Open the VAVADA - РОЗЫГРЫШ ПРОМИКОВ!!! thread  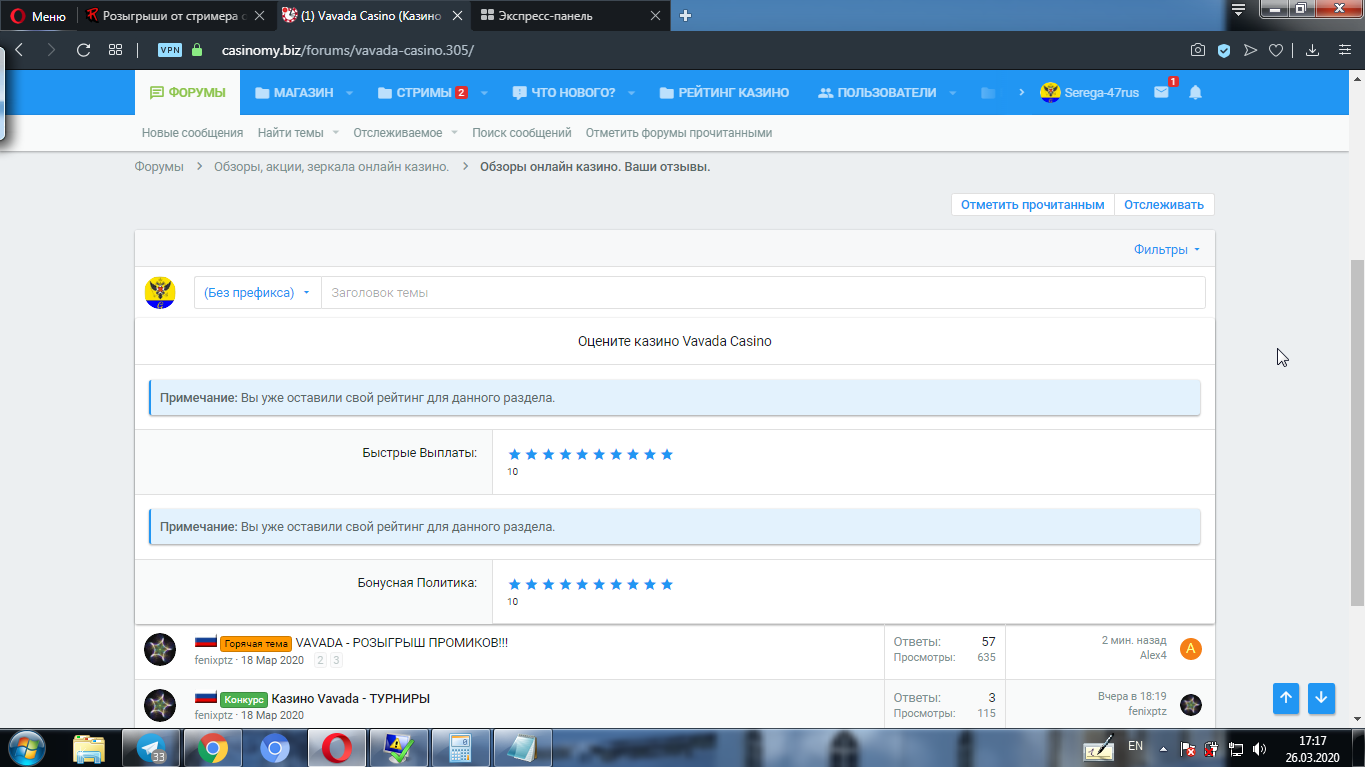coord(402,643)
